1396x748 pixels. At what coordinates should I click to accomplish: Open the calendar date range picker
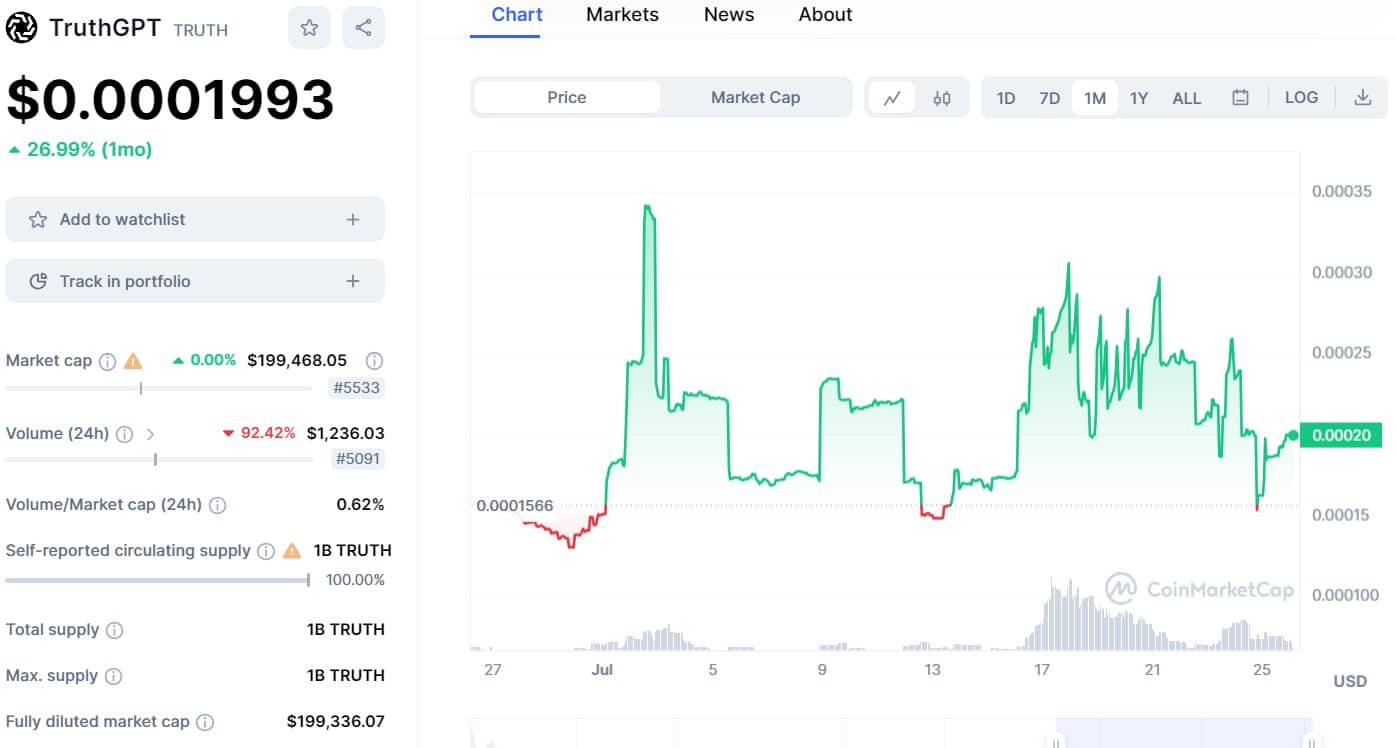point(1240,98)
